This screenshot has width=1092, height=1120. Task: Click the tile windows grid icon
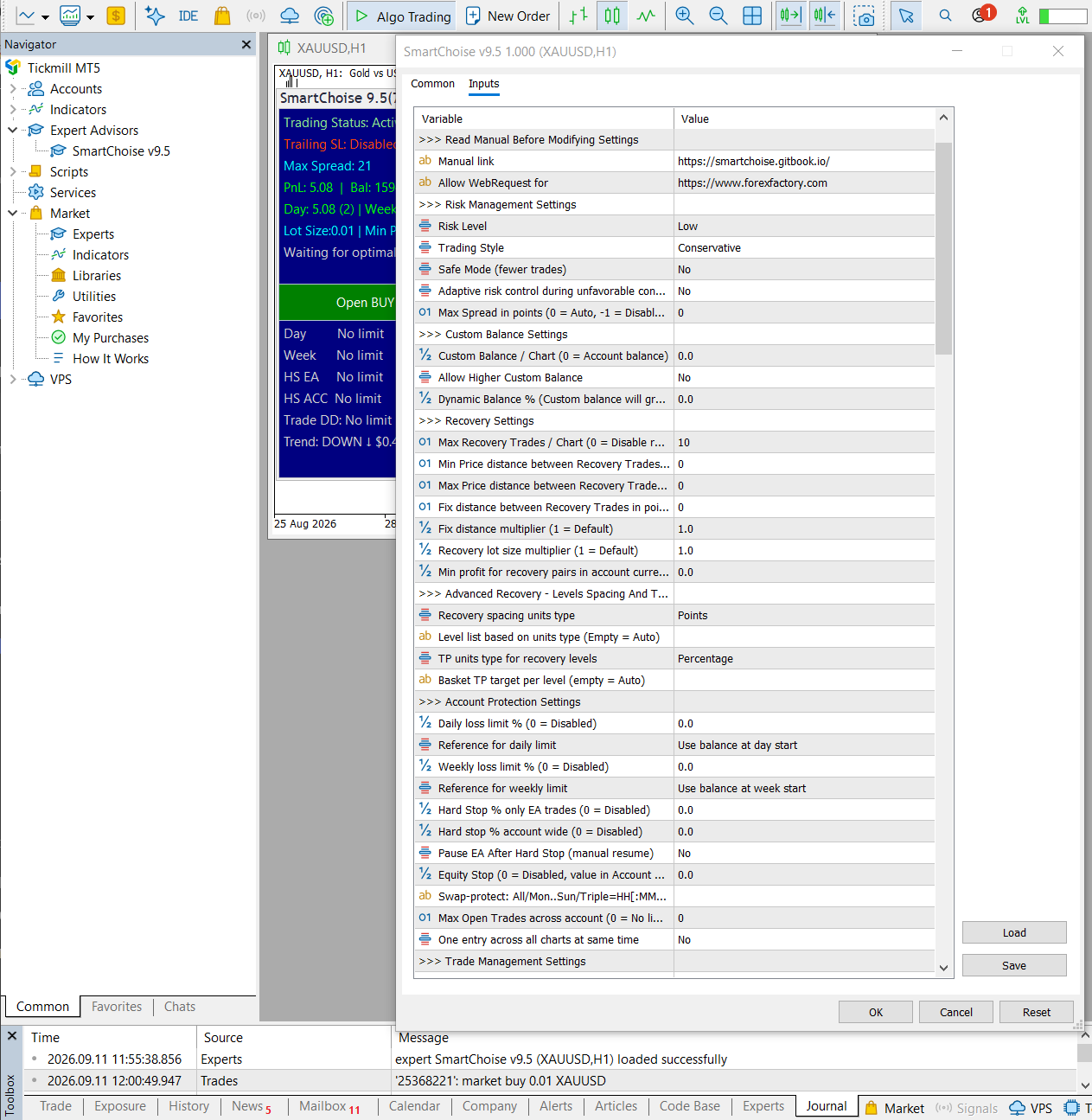[x=752, y=16]
